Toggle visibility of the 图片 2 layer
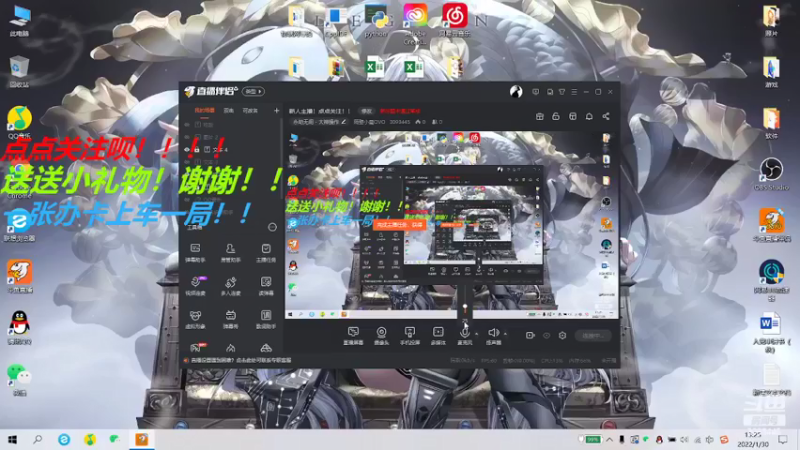The image size is (800, 450). 187,137
